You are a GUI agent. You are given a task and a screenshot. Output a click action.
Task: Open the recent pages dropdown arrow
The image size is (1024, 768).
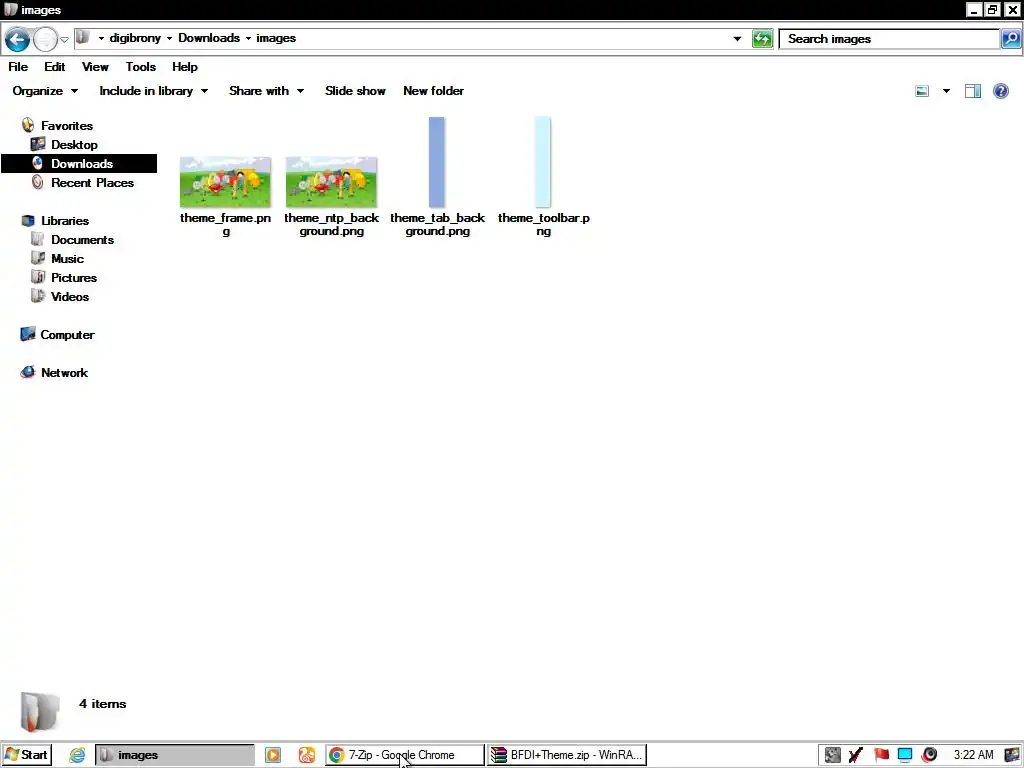(64, 40)
